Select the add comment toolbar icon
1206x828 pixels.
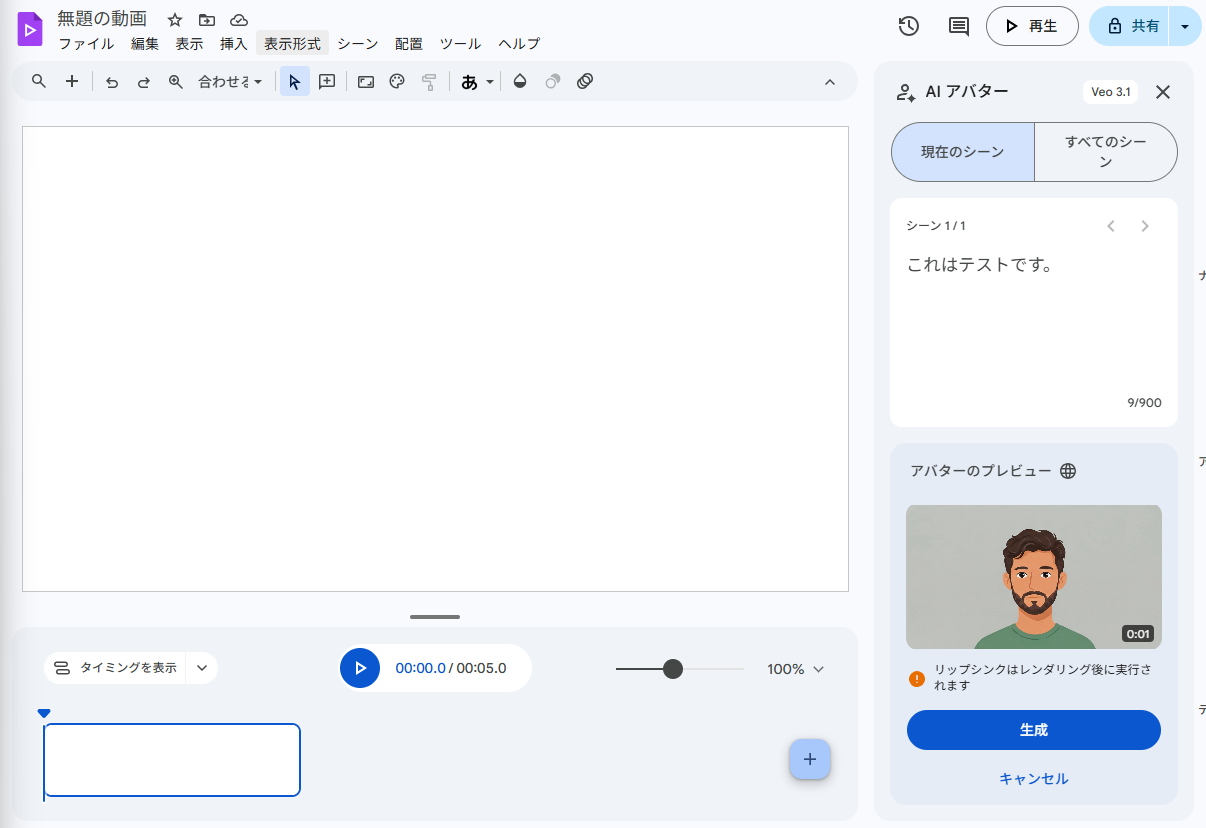point(327,82)
